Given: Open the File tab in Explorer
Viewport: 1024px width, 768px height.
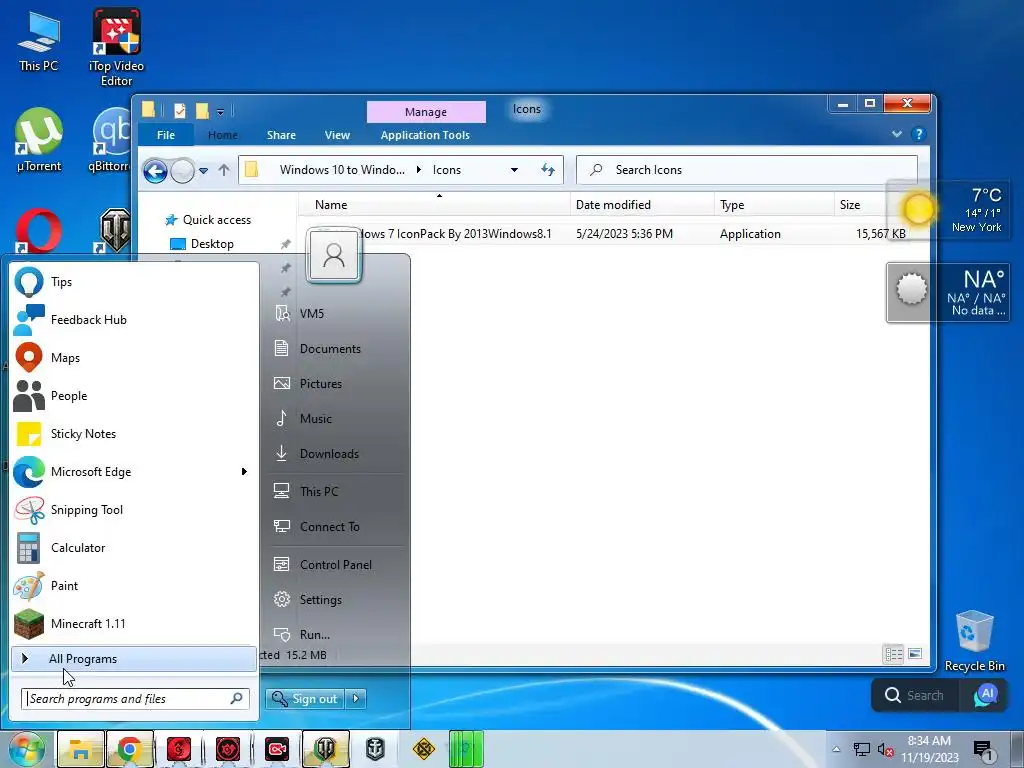Looking at the screenshot, I should coord(166,135).
